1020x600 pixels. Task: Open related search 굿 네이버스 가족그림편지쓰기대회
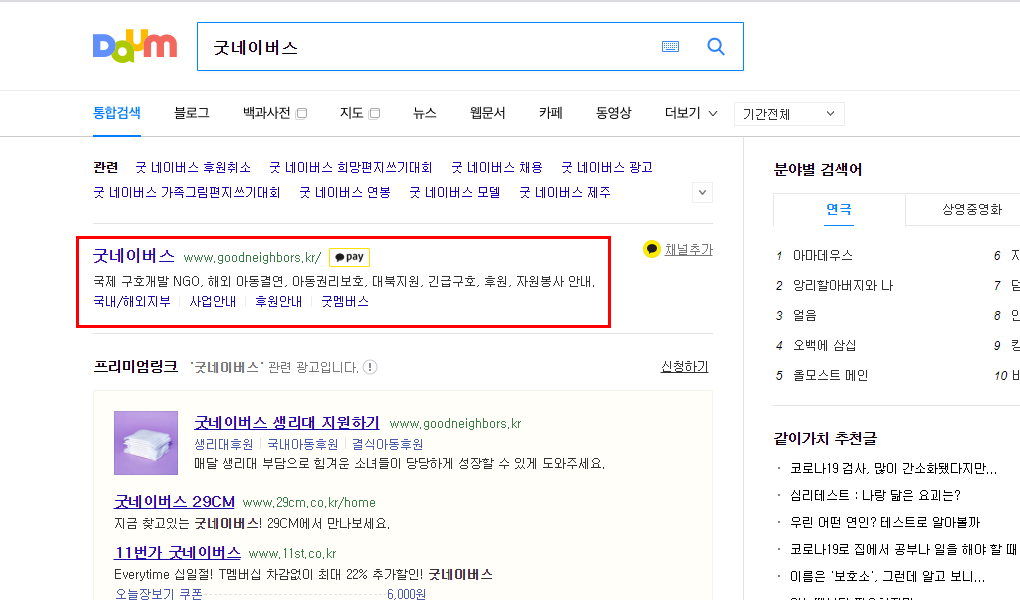[x=187, y=193]
